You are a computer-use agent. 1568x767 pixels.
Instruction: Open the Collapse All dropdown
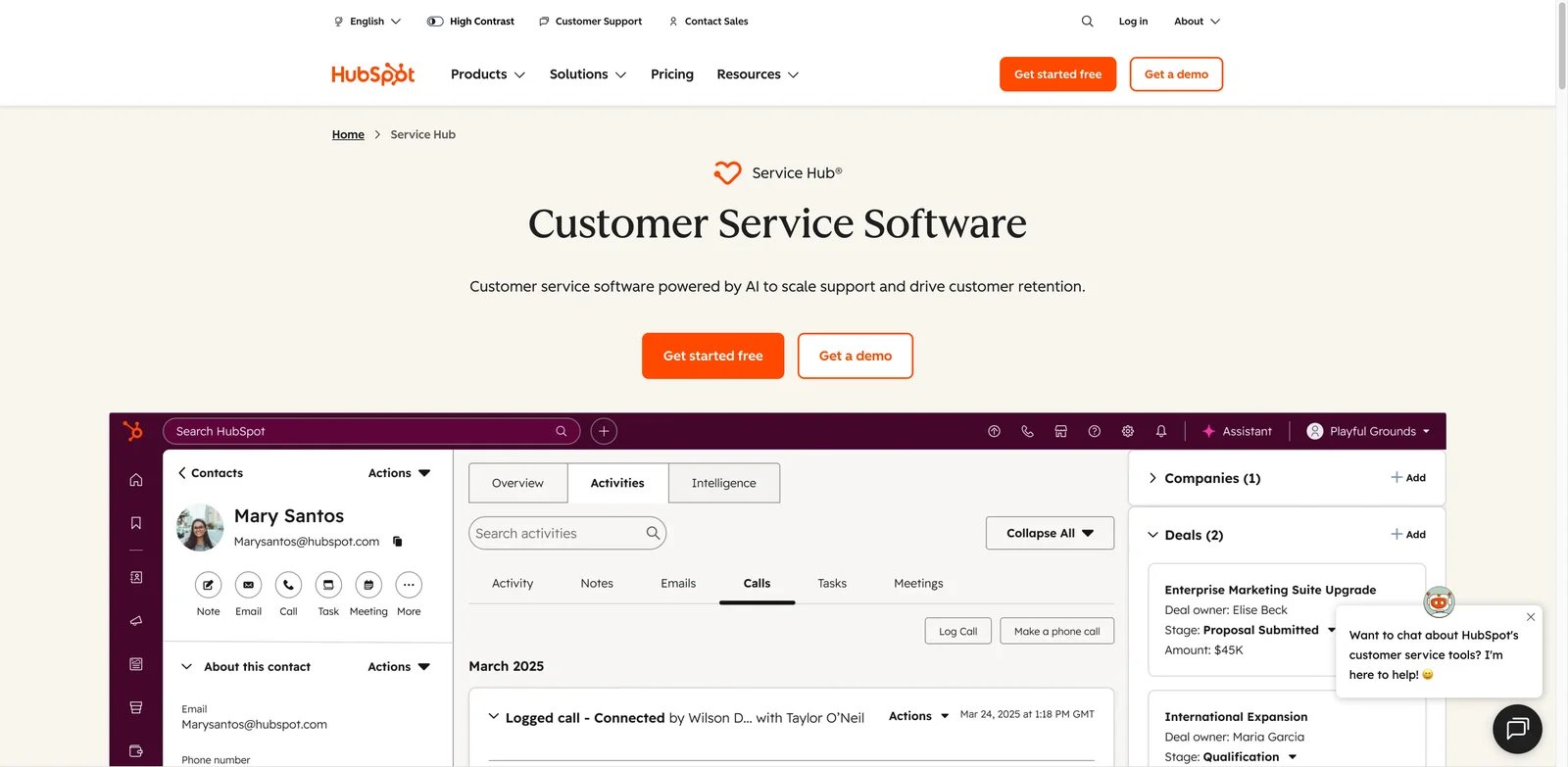point(1050,533)
